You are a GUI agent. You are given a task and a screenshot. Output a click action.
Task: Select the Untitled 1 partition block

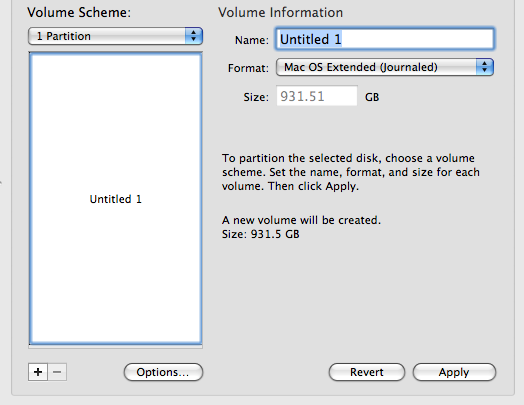[x=116, y=199]
